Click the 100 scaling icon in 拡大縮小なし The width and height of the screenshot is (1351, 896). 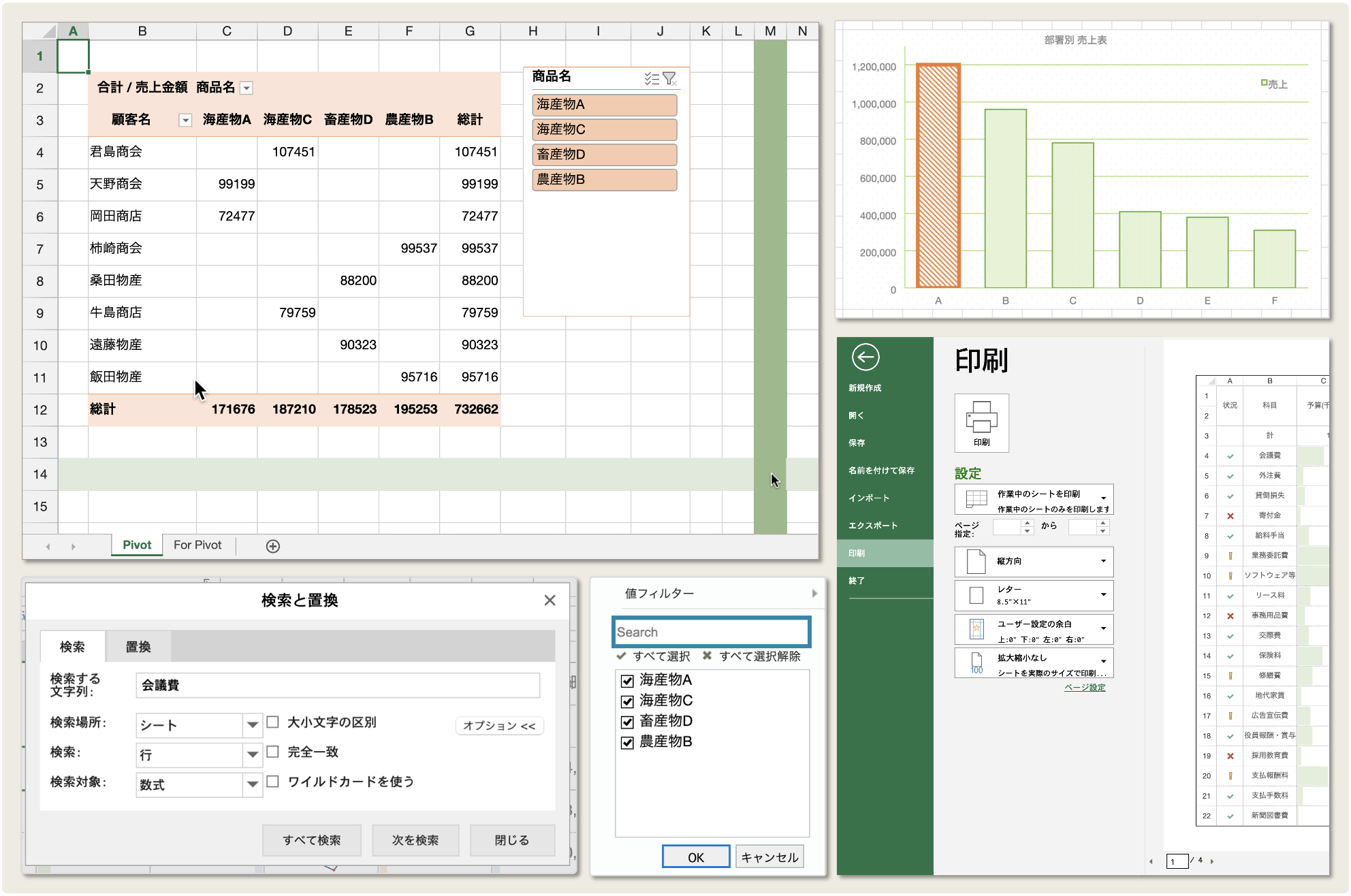pos(976,662)
